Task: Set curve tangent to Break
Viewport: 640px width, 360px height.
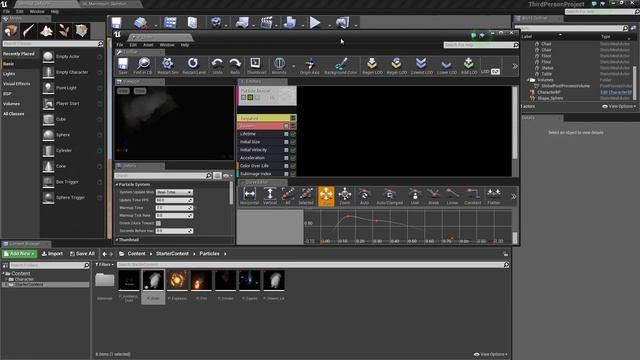Action: [x=433, y=194]
